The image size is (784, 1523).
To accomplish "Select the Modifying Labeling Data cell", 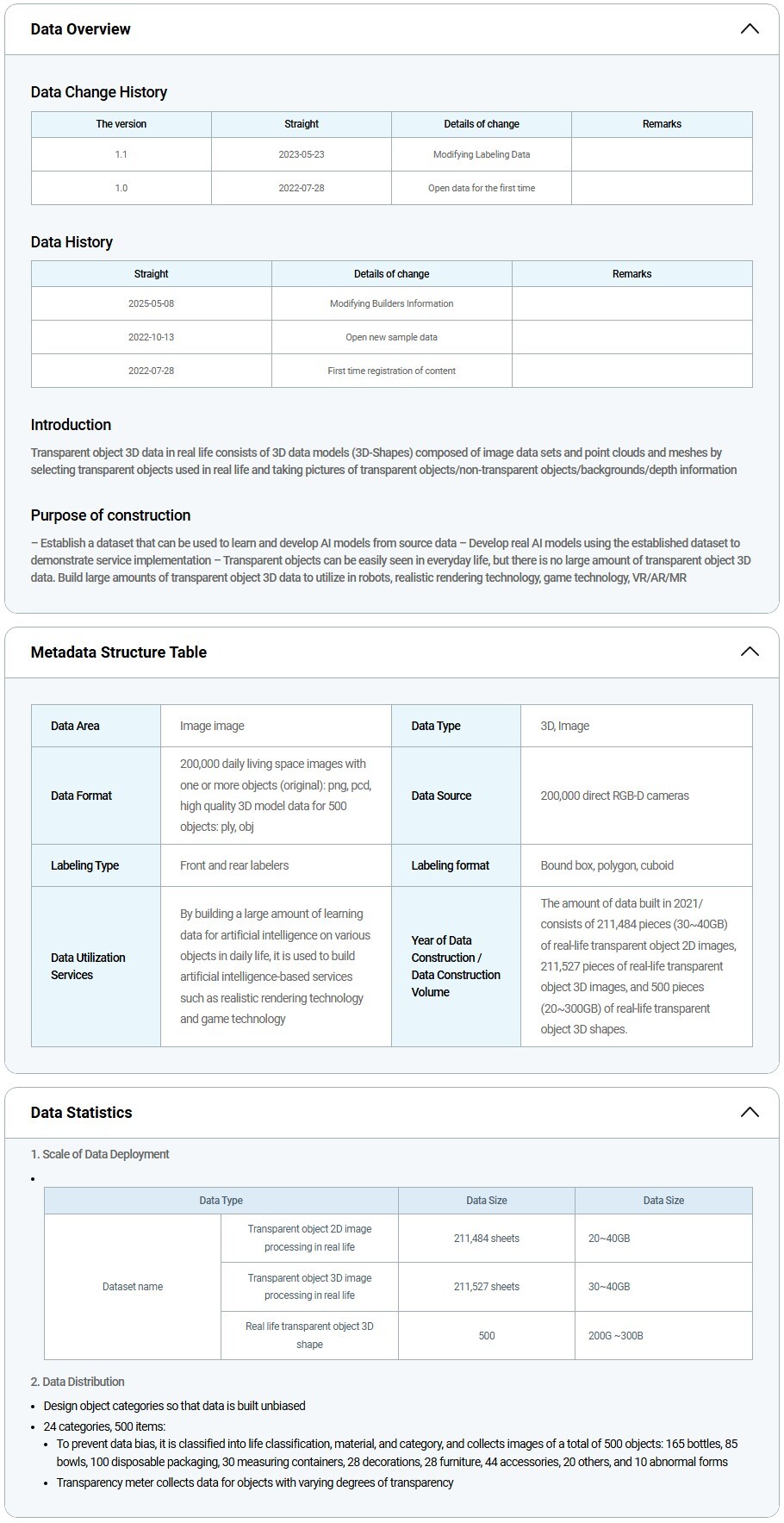I will [x=482, y=154].
